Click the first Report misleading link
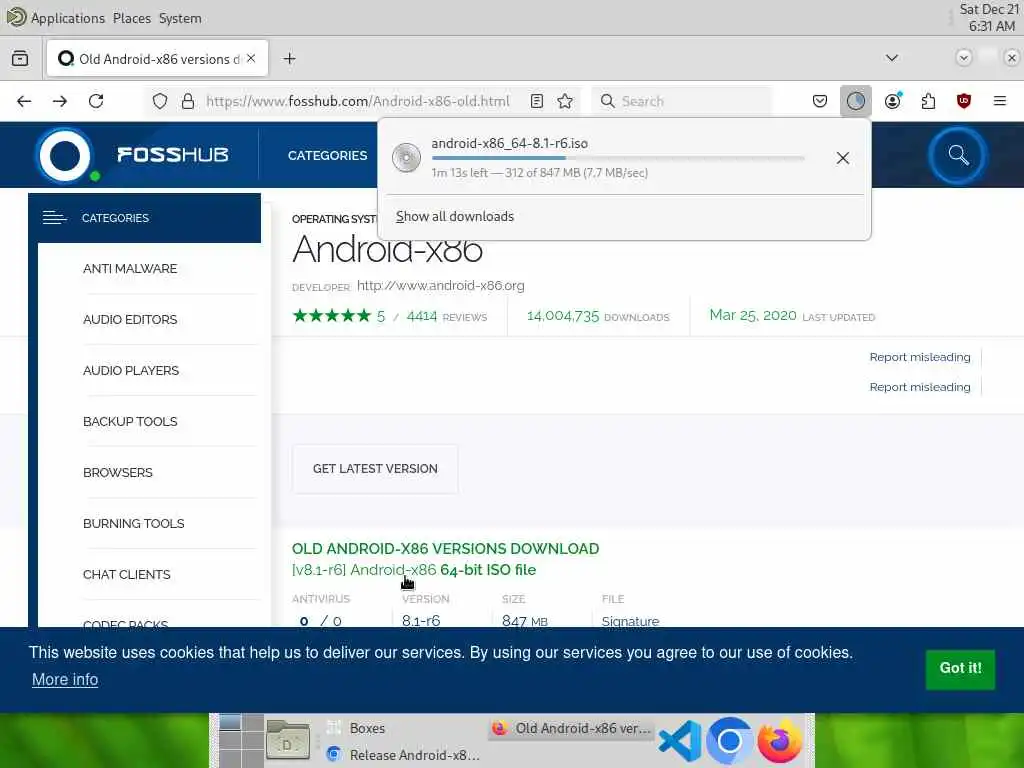1024x768 pixels. pyautogui.click(x=920, y=357)
